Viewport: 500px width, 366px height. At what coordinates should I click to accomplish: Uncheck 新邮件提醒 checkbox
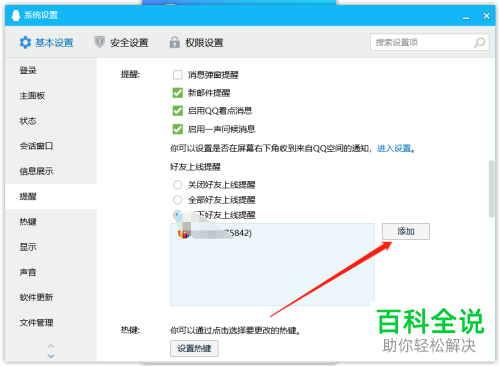pos(178,93)
